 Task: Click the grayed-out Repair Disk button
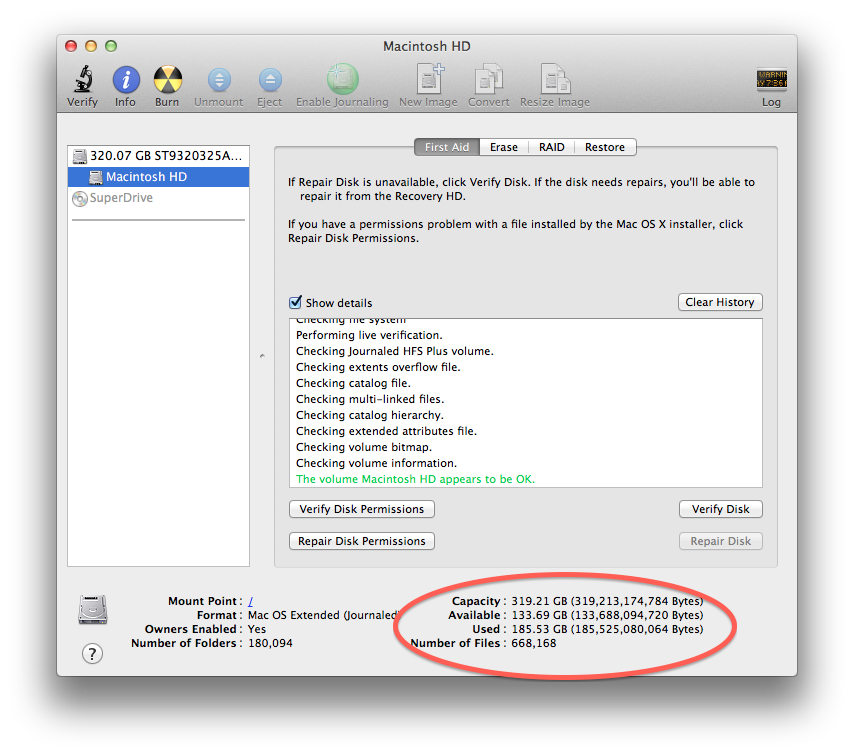click(721, 541)
